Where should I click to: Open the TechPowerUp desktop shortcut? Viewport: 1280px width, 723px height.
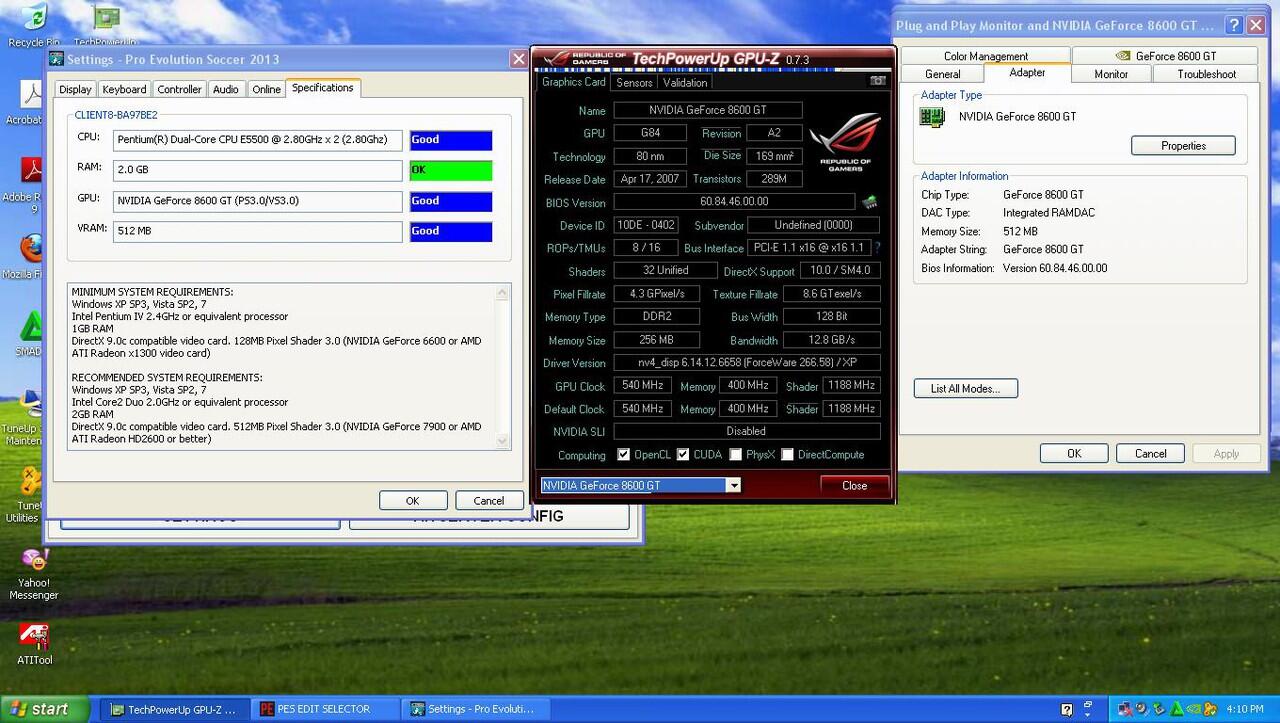click(x=106, y=24)
